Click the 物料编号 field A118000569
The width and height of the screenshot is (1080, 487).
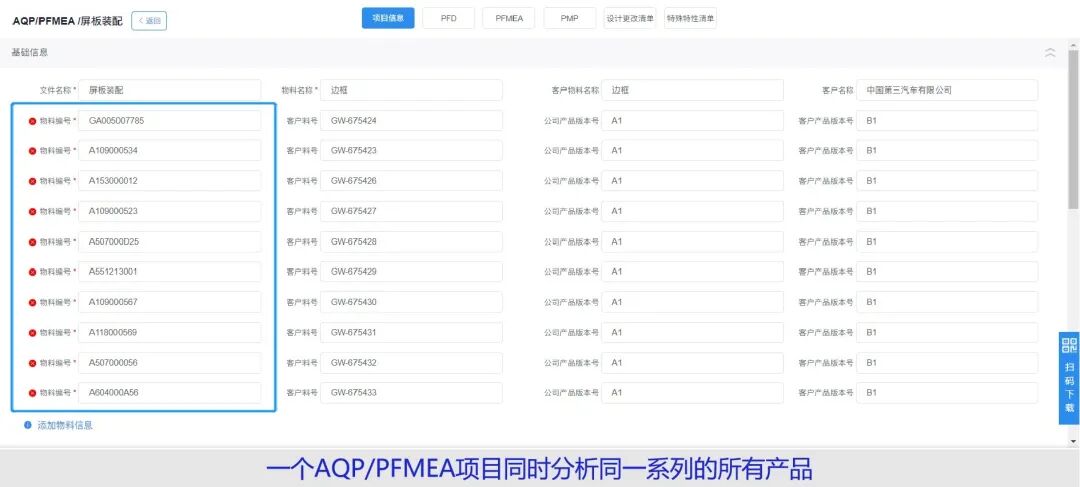(169, 332)
